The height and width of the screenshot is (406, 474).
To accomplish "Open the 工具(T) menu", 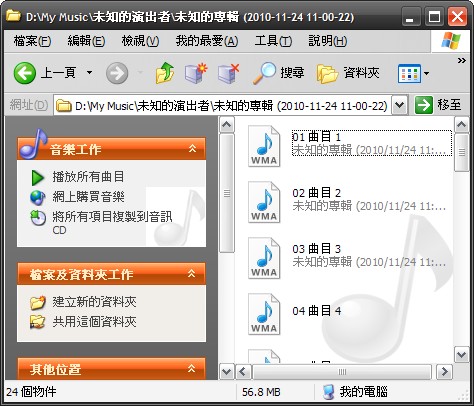I will (273, 41).
